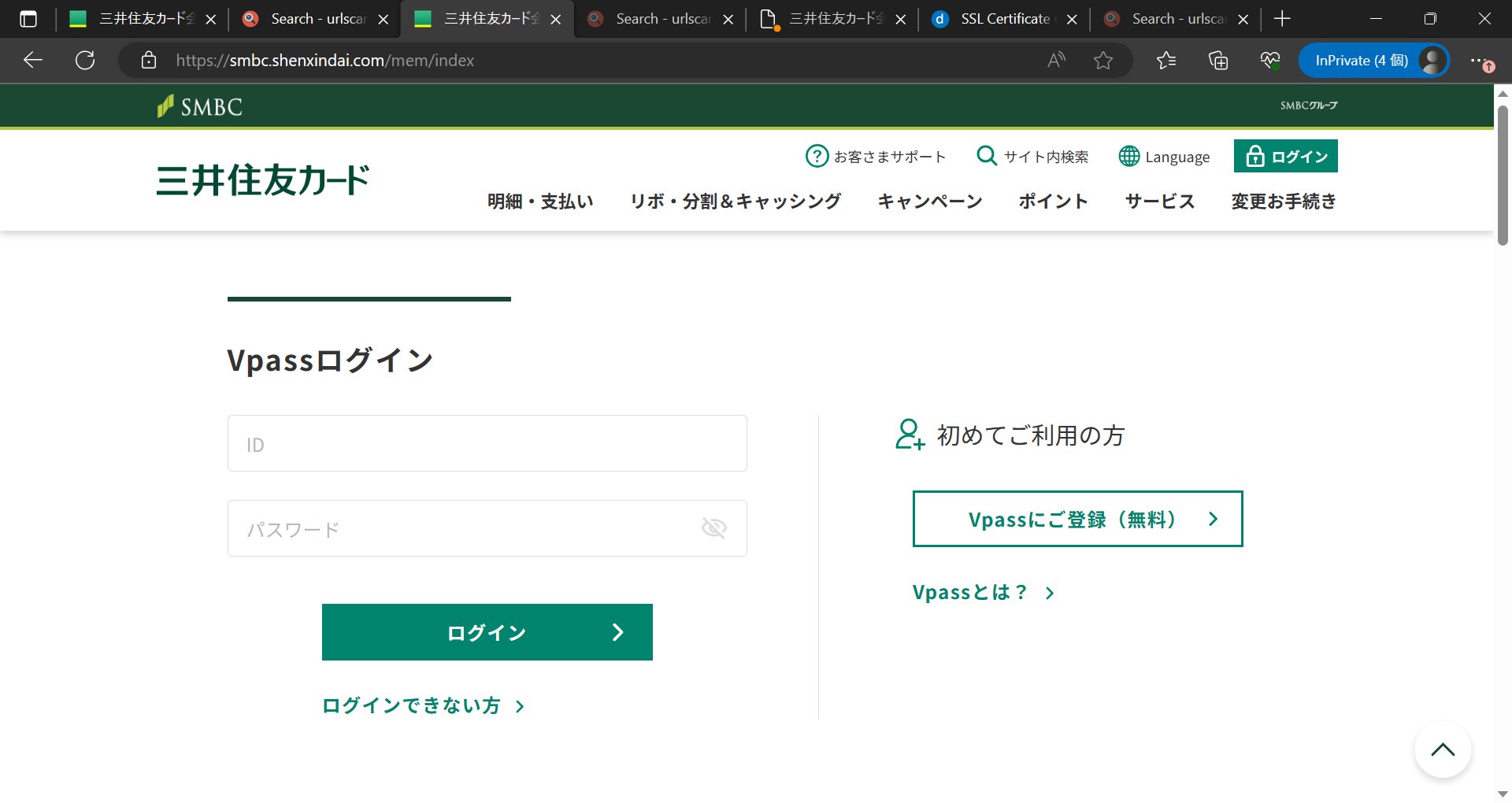Open お客さまサポート help link
The height and width of the screenshot is (803, 1512).
pos(876,156)
